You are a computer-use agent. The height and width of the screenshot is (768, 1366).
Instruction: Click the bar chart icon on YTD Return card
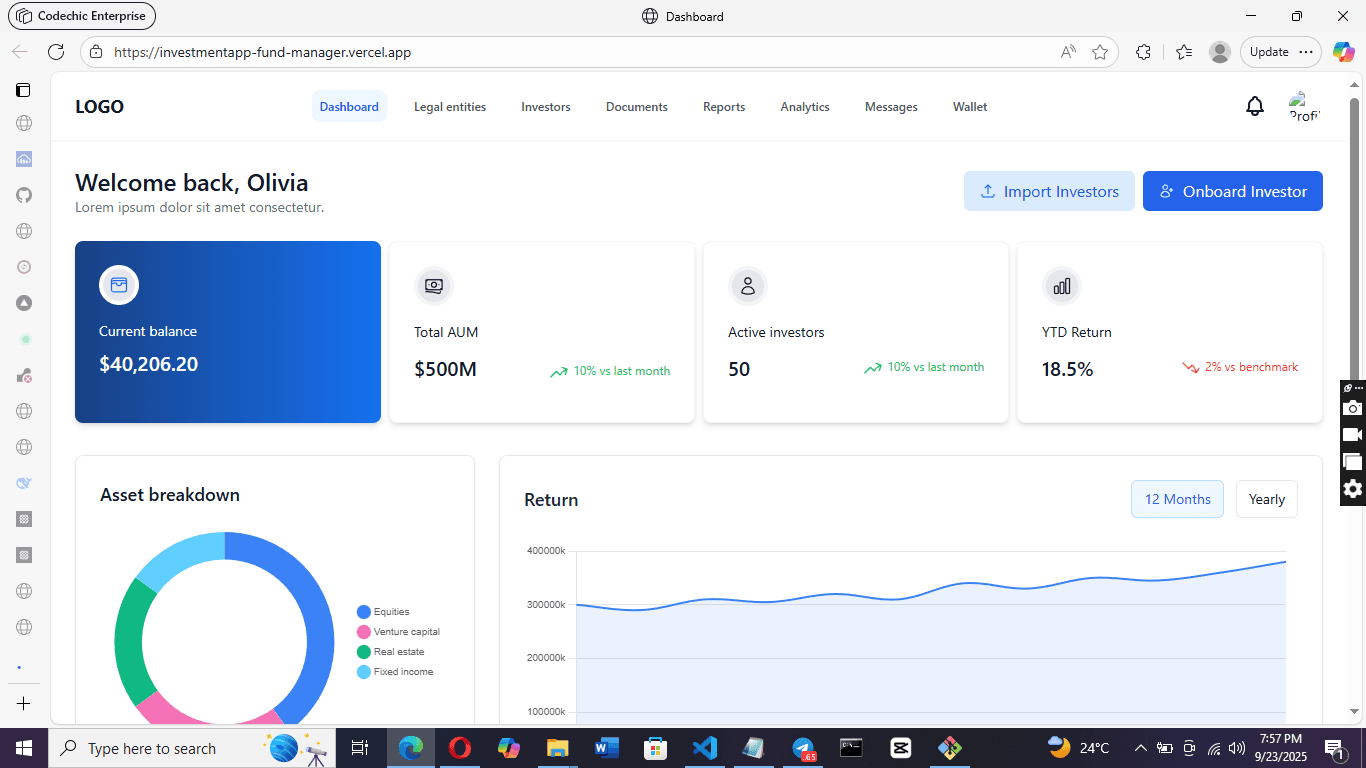tap(1062, 286)
